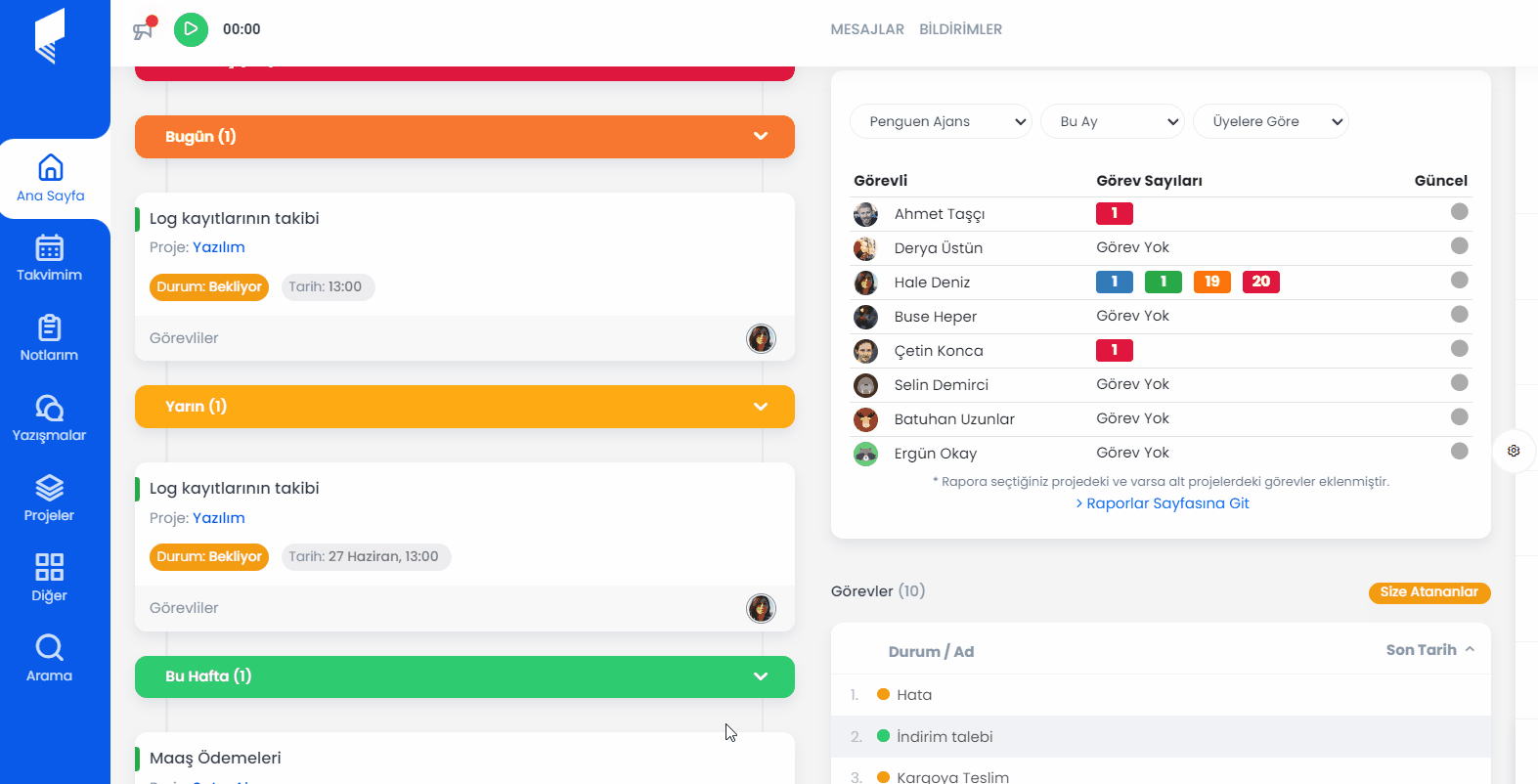Image resolution: width=1538 pixels, height=784 pixels.
Task: Start the timer with play button
Action: click(x=191, y=29)
